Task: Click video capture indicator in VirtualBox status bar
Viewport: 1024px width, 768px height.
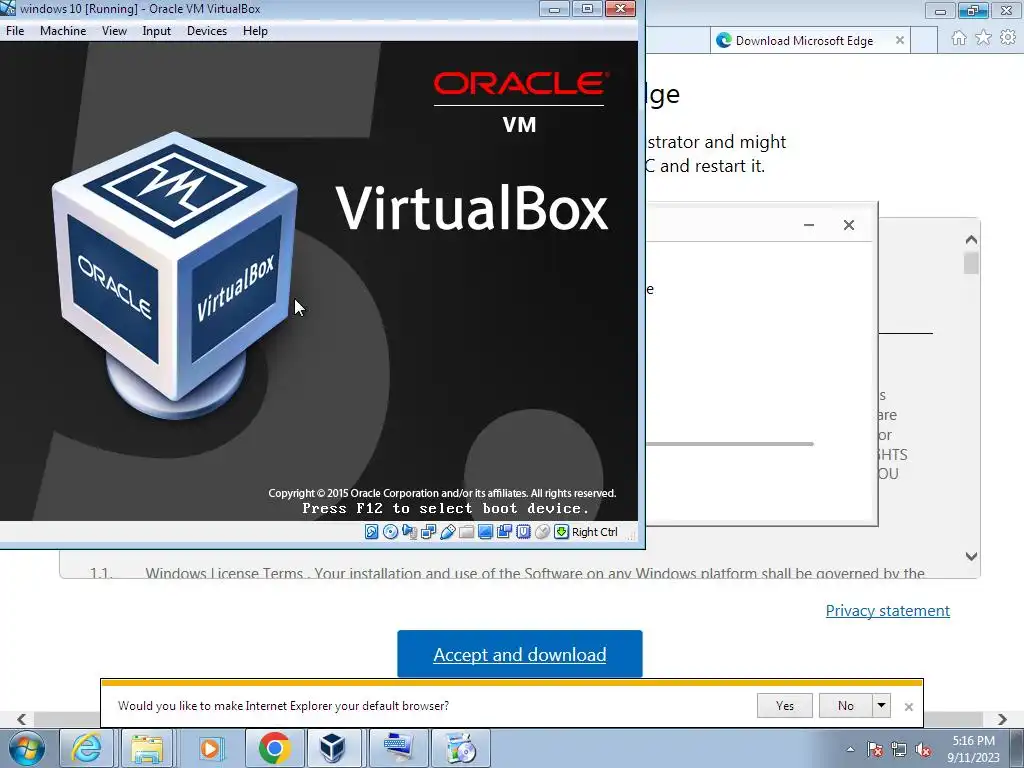Action: [x=504, y=532]
